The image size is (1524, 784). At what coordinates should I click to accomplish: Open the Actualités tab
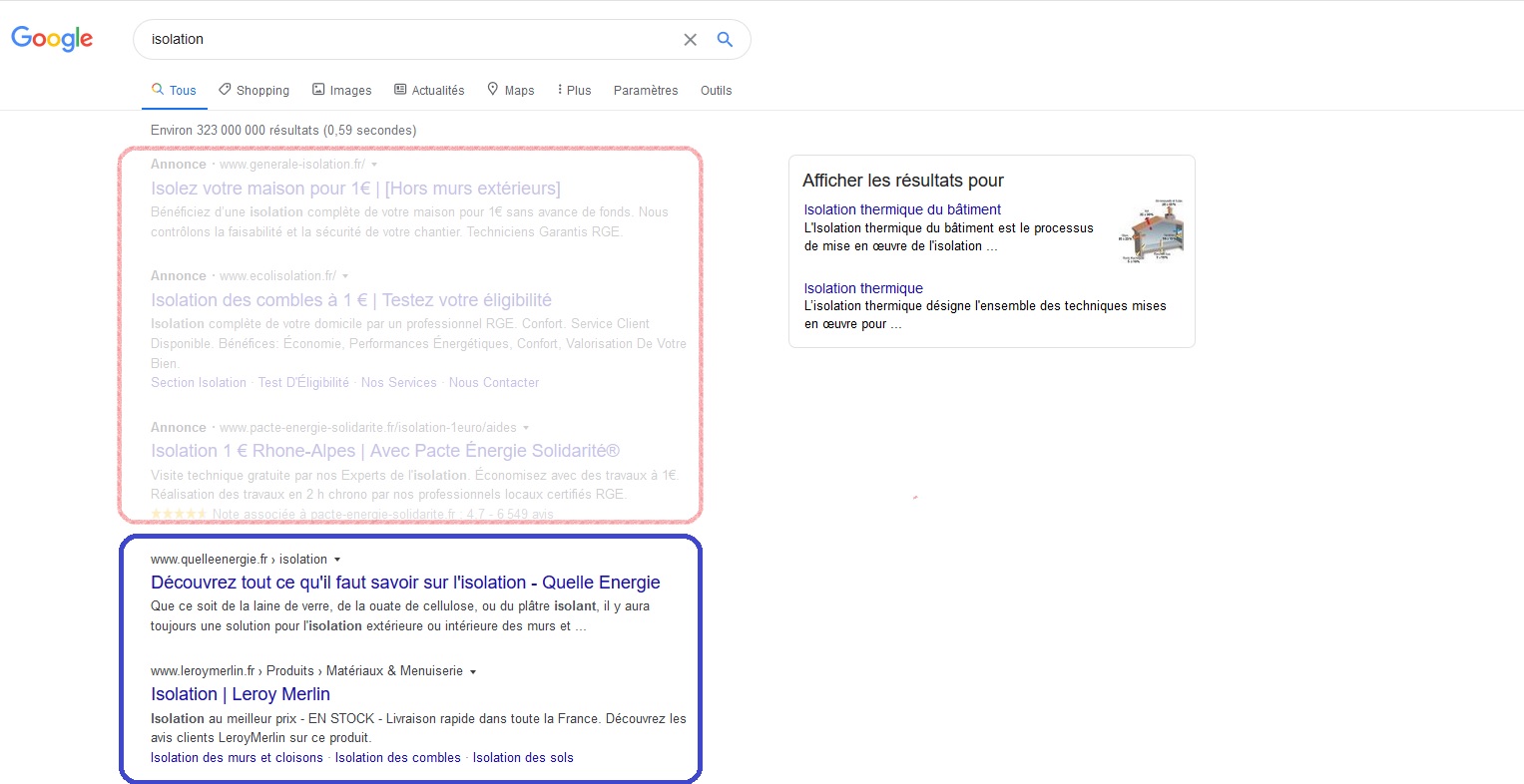[x=429, y=90]
